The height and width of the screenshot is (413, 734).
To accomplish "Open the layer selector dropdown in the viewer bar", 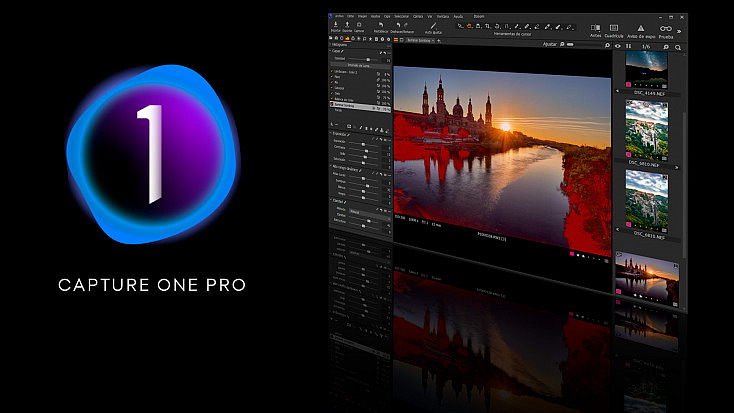I will [x=420, y=41].
